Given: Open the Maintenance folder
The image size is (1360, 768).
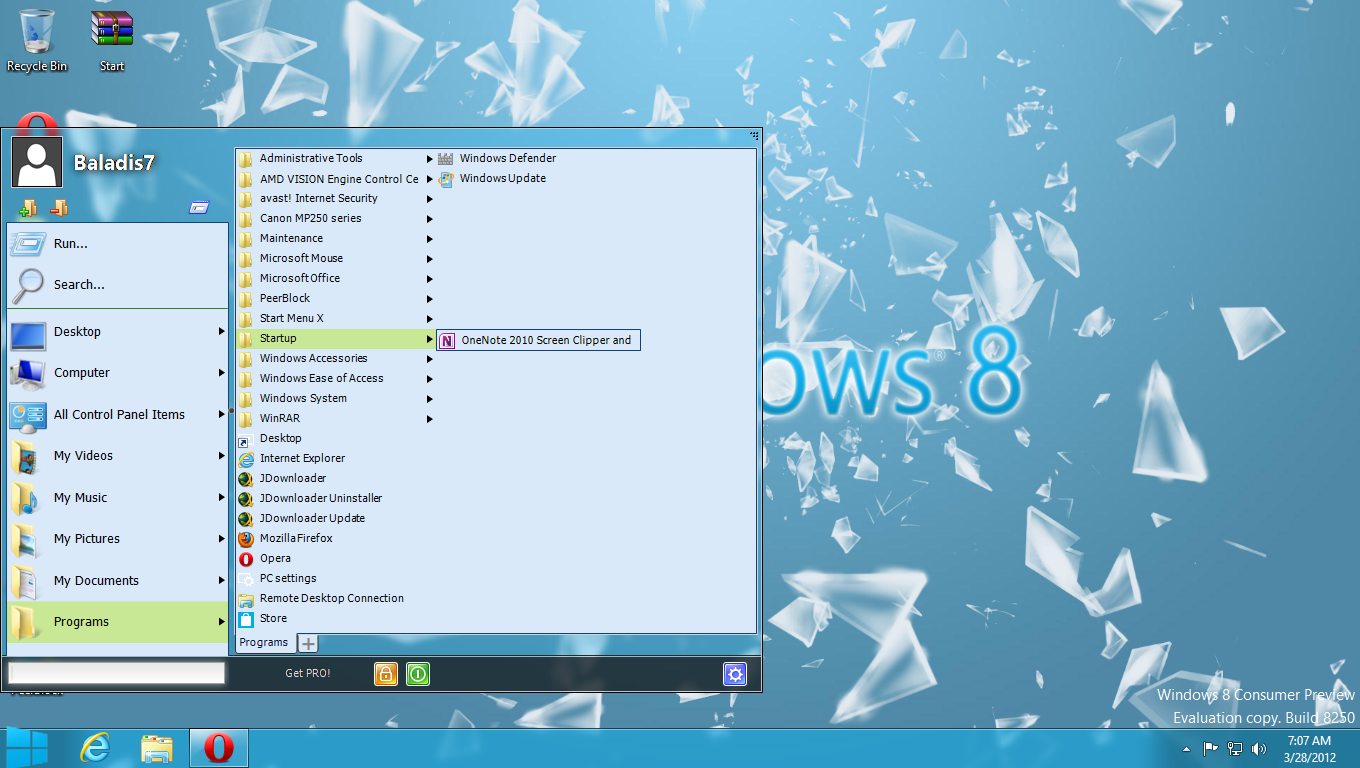Looking at the screenshot, I should (x=336, y=238).
